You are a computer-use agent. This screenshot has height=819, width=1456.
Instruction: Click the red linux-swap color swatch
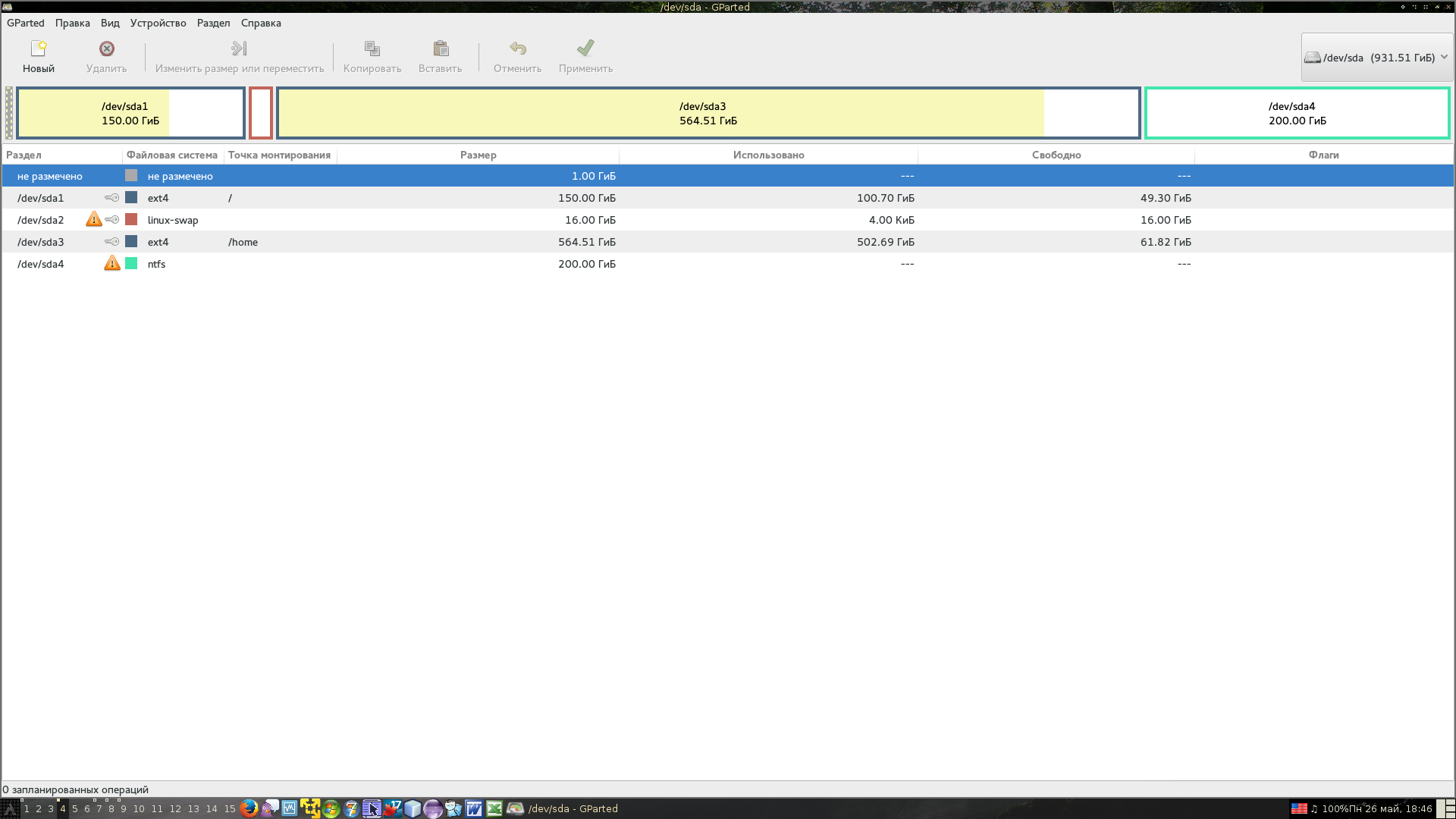coord(130,219)
